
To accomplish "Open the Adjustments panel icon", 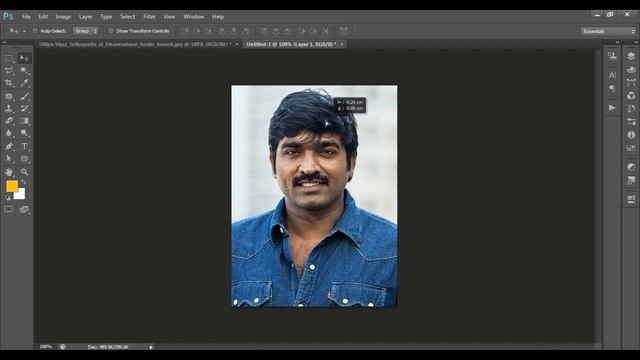I will coord(631,167).
